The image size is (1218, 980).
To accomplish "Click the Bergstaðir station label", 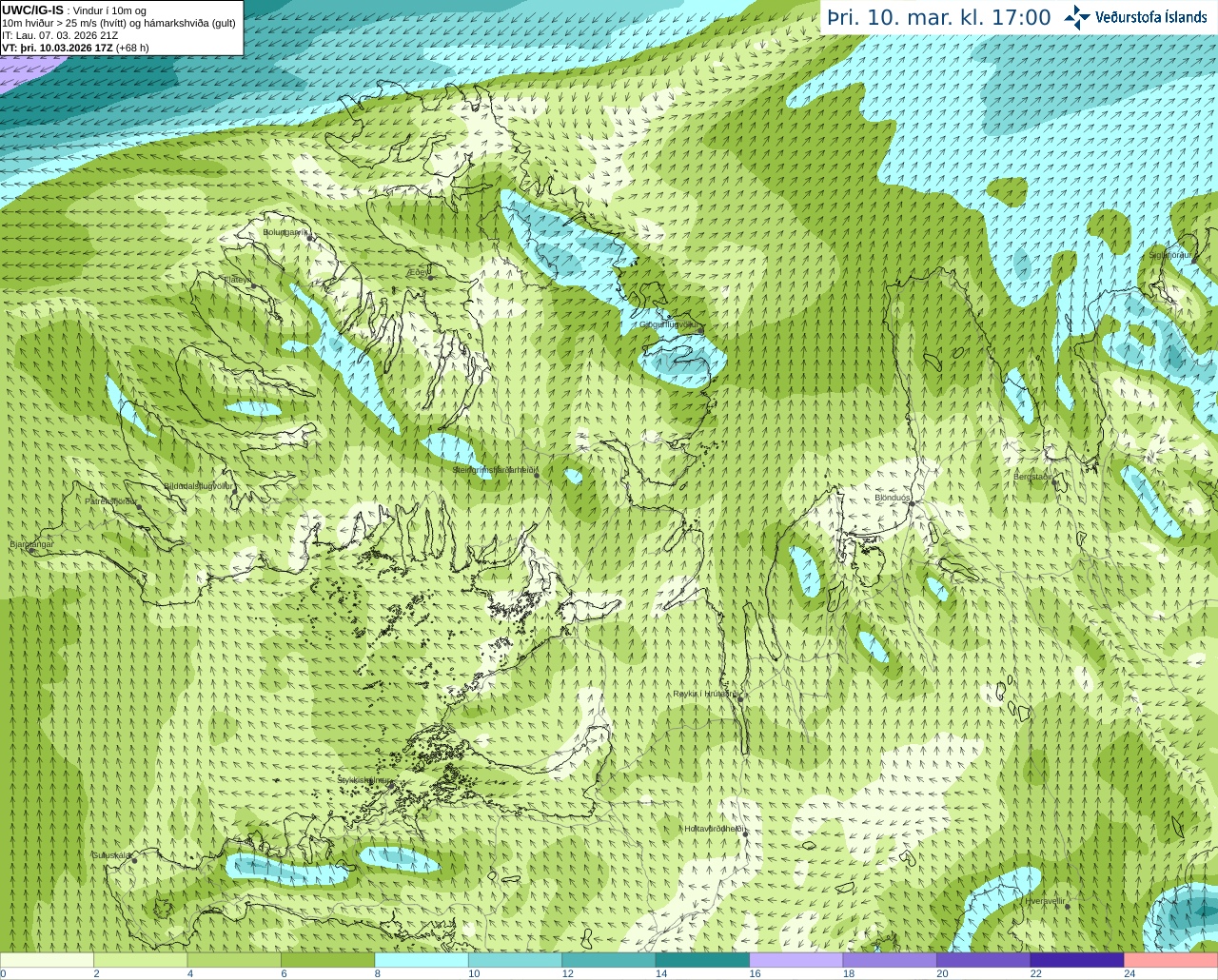I will coord(1034,477).
